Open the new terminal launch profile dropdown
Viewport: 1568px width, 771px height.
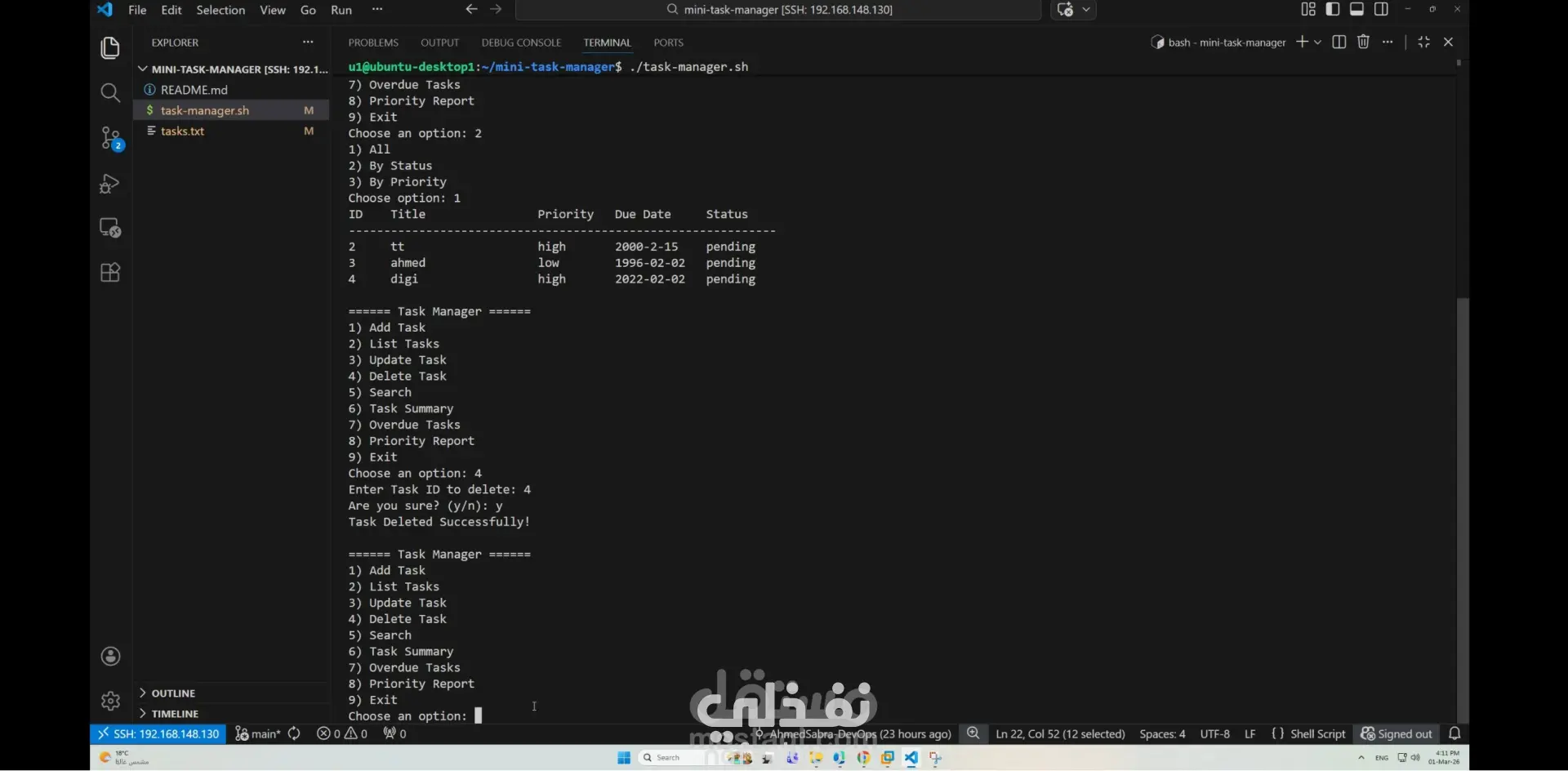pyautogui.click(x=1317, y=42)
